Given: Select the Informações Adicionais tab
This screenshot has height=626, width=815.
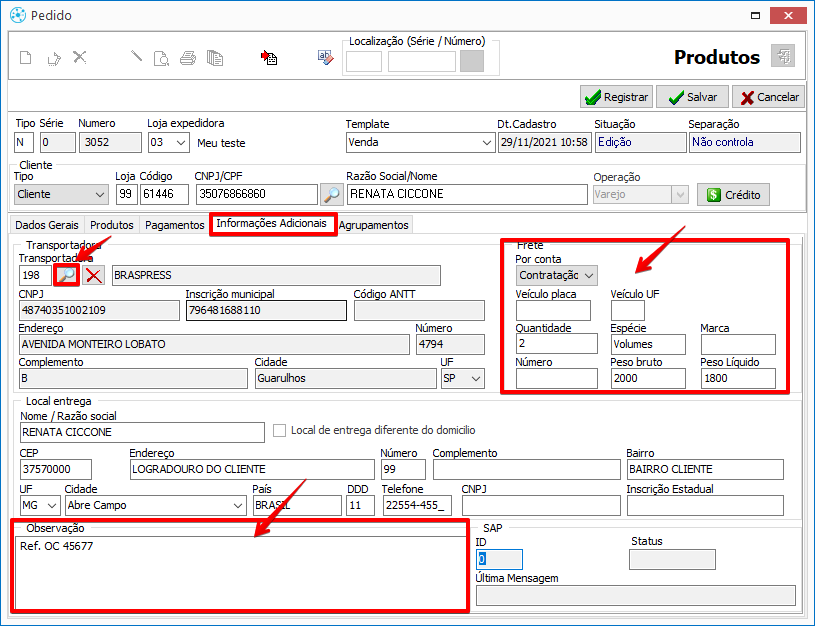Looking at the screenshot, I should [x=271, y=224].
